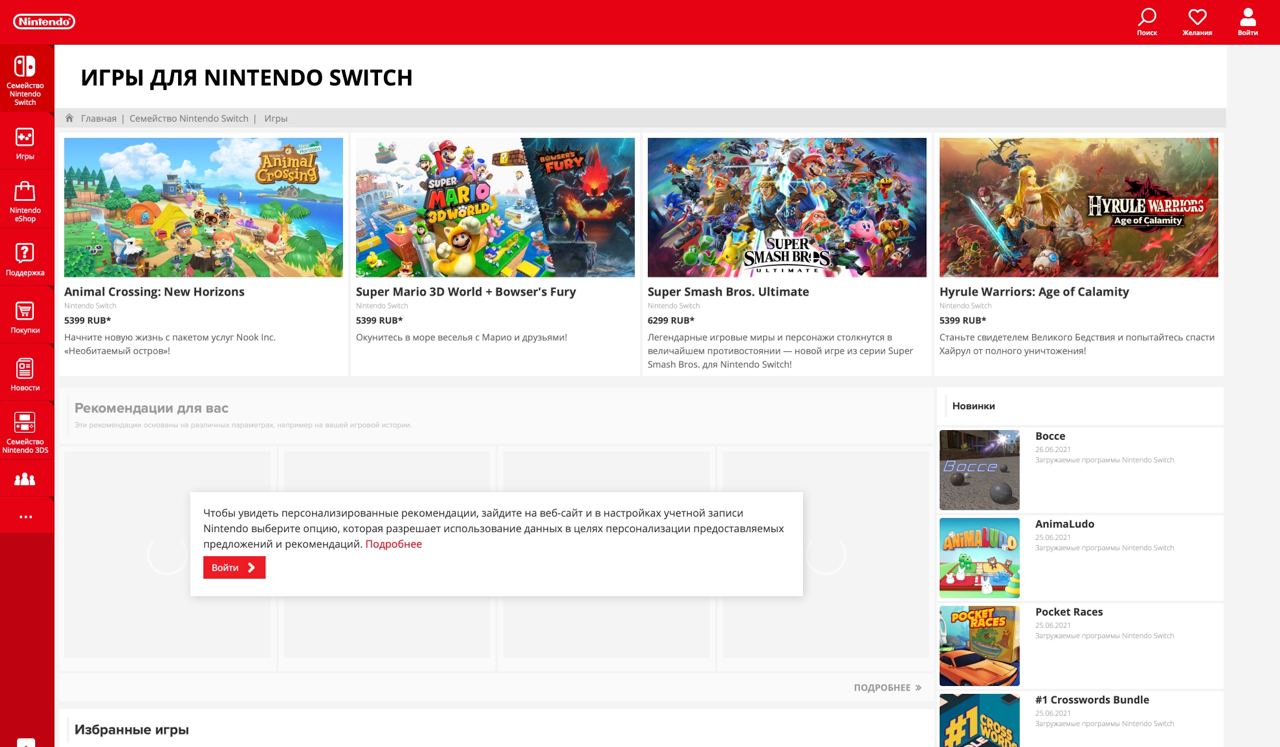
Task: Click Animal Crossing: New Horizons title
Action: click(x=154, y=292)
